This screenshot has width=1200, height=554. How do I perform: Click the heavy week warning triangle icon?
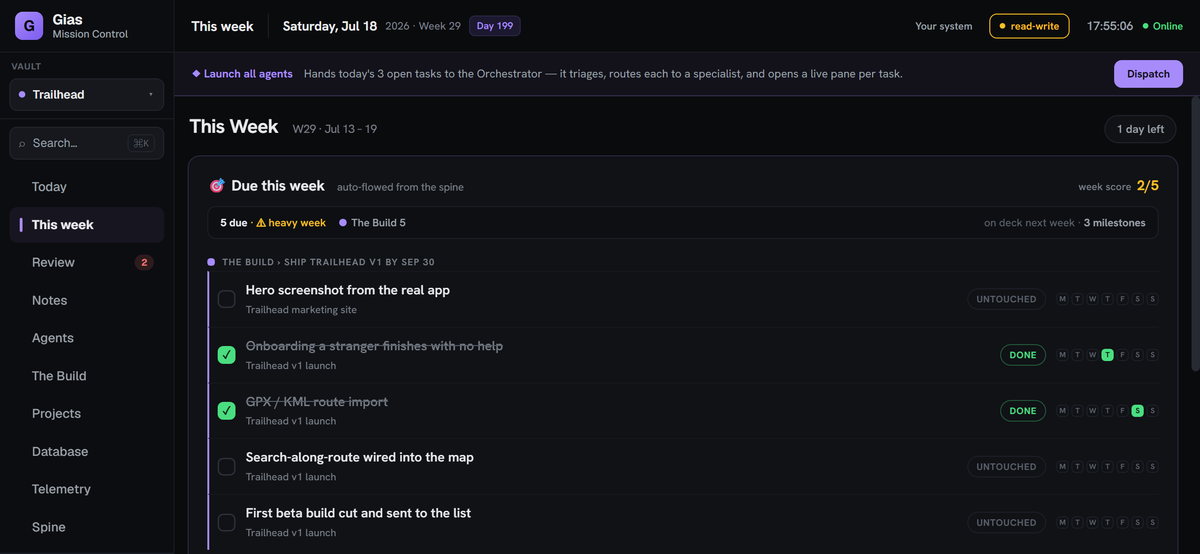pos(261,223)
